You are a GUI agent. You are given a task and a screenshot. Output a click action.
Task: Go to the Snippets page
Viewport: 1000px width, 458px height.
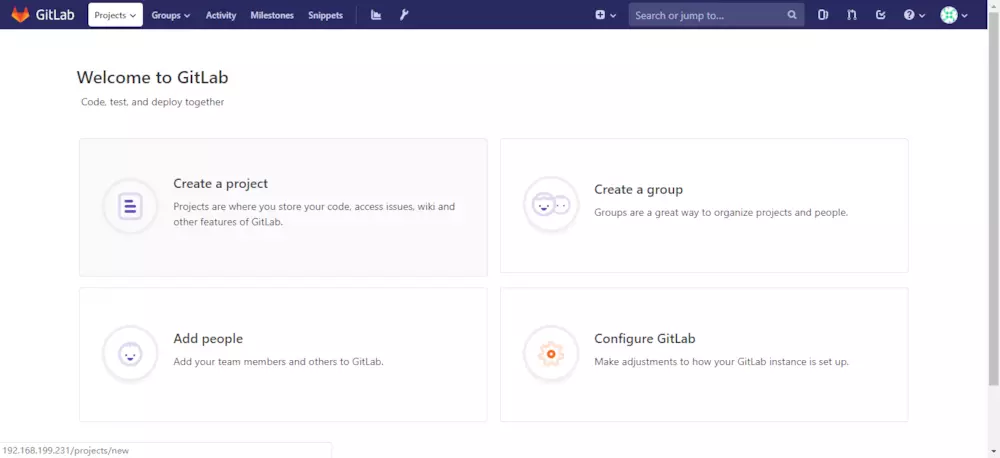pos(325,15)
